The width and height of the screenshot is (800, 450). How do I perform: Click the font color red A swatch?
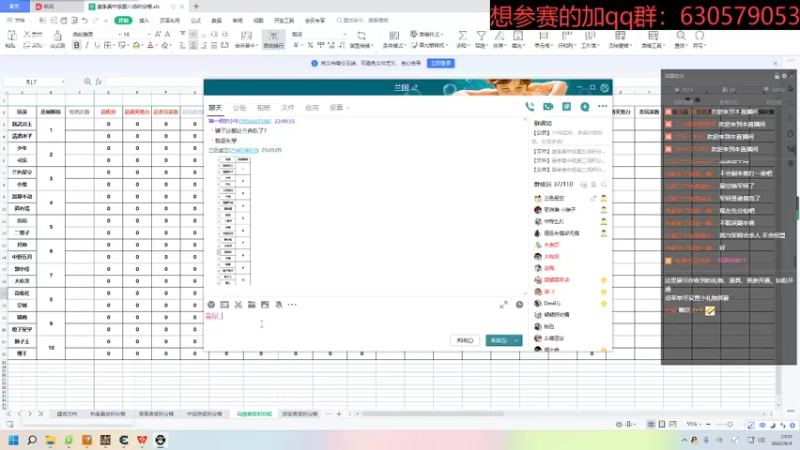click(x=150, y=45)
